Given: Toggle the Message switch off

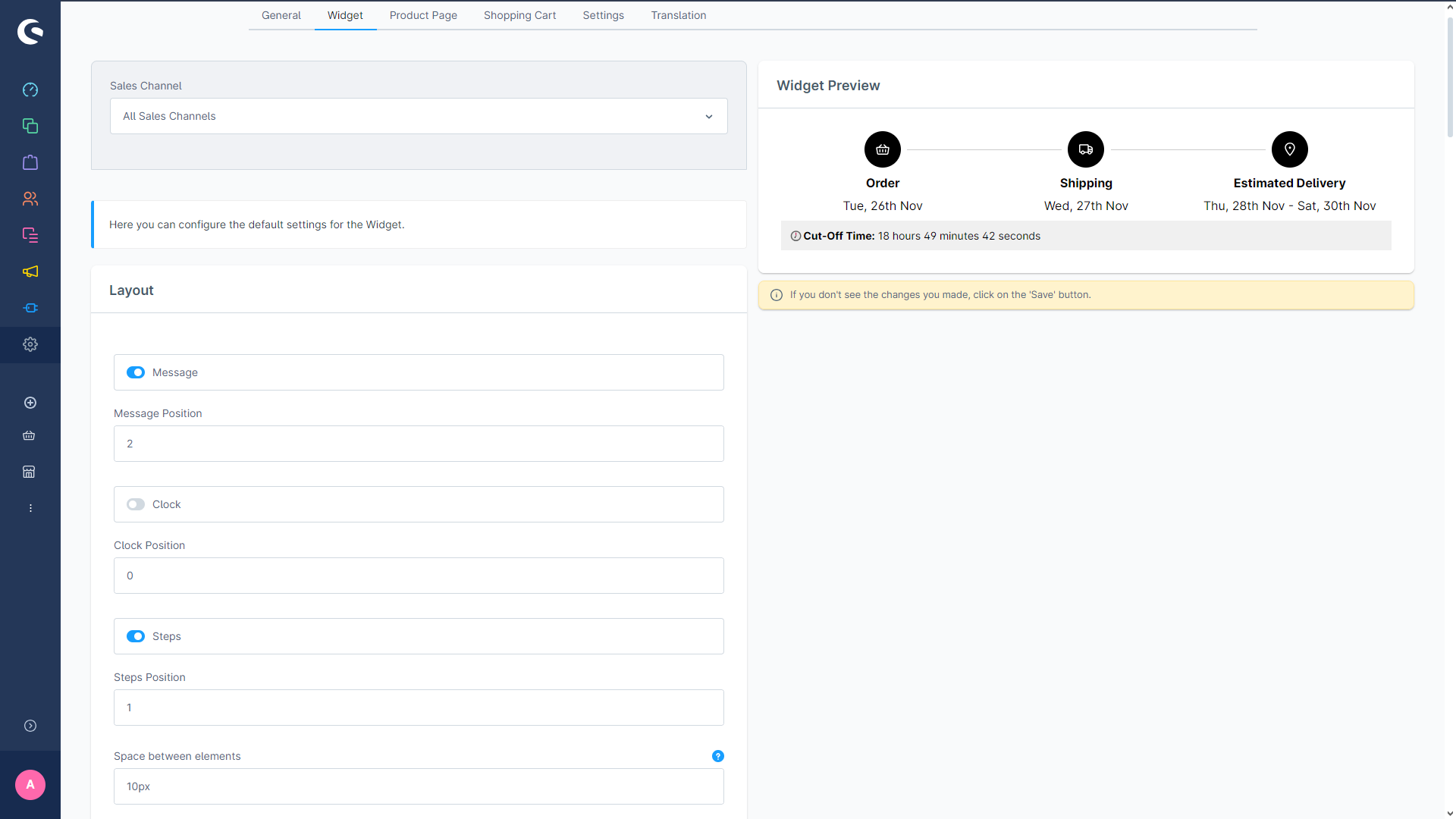Looking at the screenshot, I should (x=136, y=372).
